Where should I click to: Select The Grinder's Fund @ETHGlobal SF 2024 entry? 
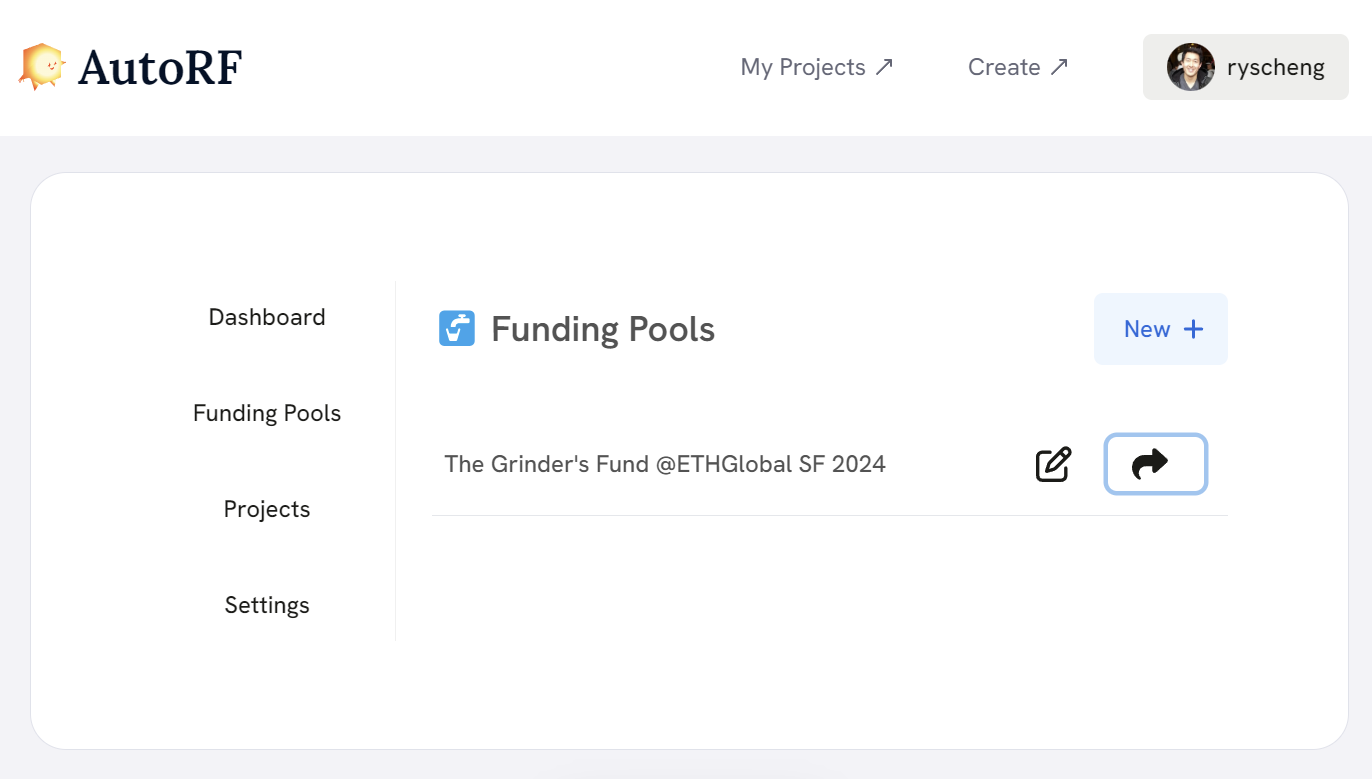tap(665, 464)
